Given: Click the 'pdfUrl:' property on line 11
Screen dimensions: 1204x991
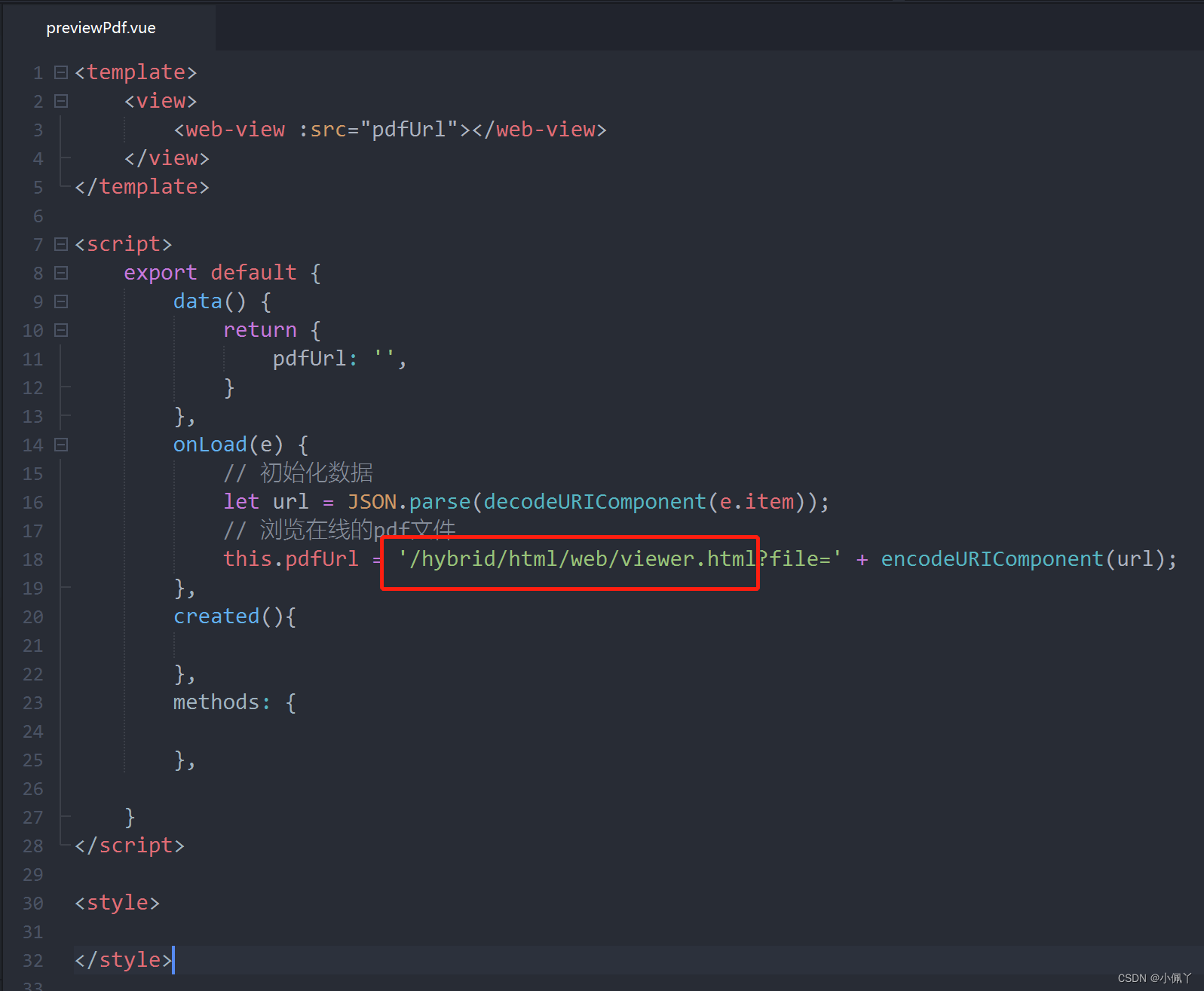Looking at the screenshot, I should tap(315, 359).
